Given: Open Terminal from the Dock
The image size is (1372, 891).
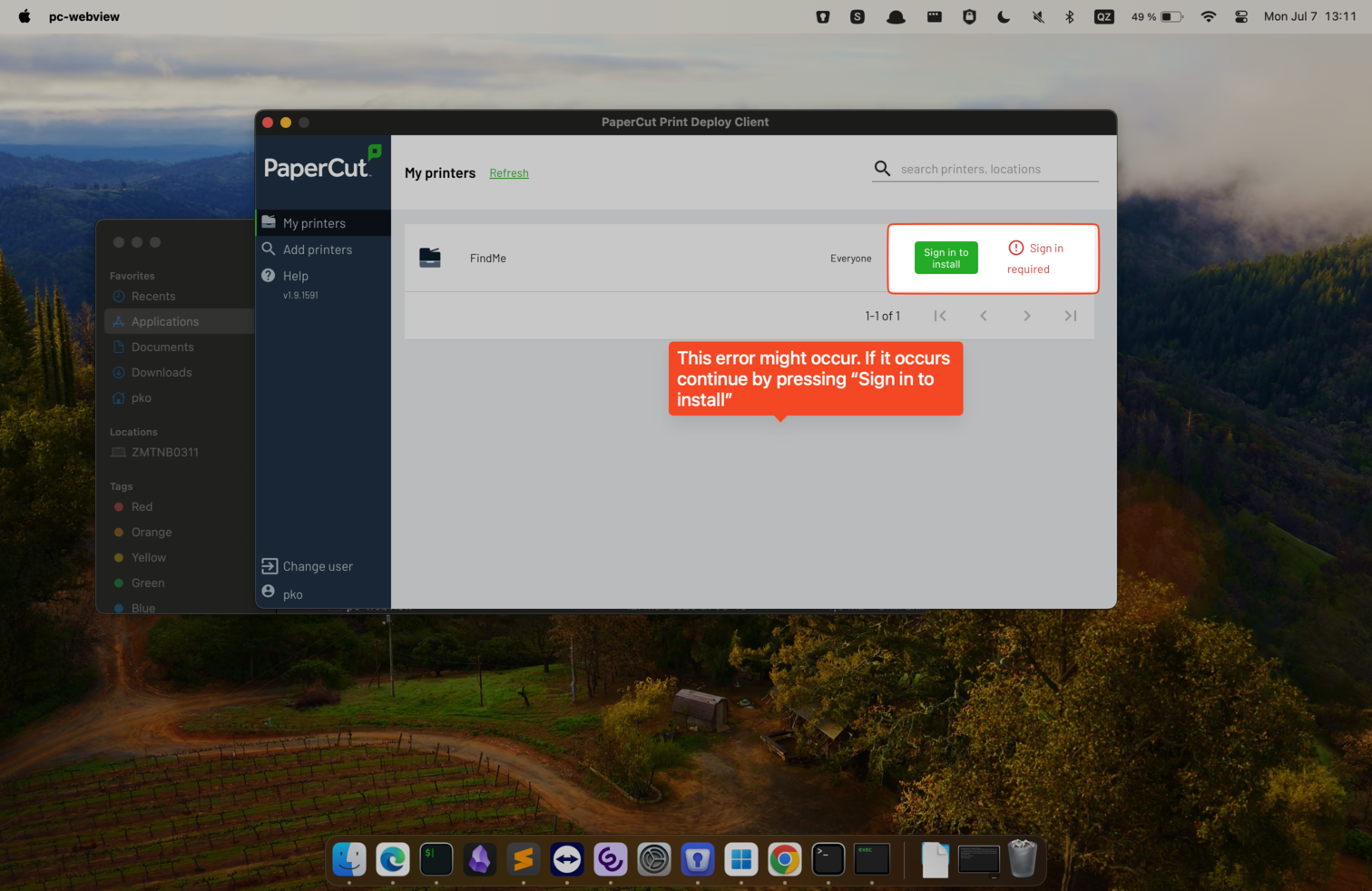Looking at the screenshot, I should click(828, 859).
